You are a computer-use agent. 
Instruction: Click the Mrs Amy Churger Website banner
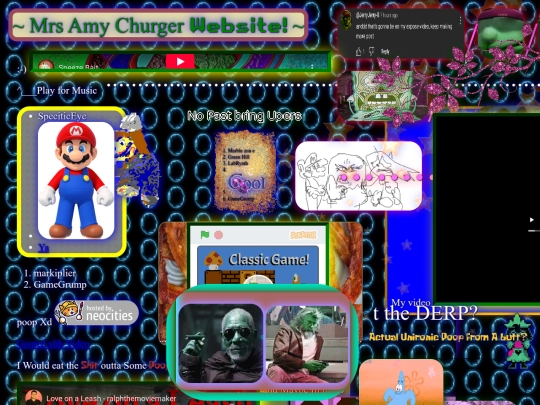click(x=158, y=25)
